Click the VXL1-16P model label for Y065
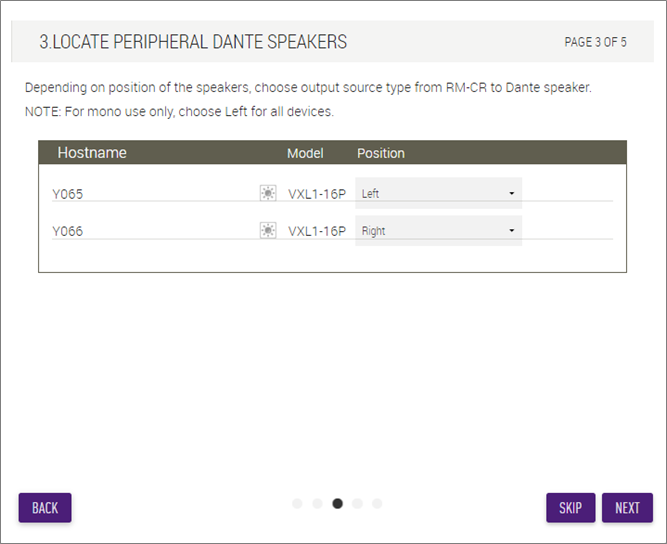Image resolution: width=667 pixels, height=544 pixels. 317,193
